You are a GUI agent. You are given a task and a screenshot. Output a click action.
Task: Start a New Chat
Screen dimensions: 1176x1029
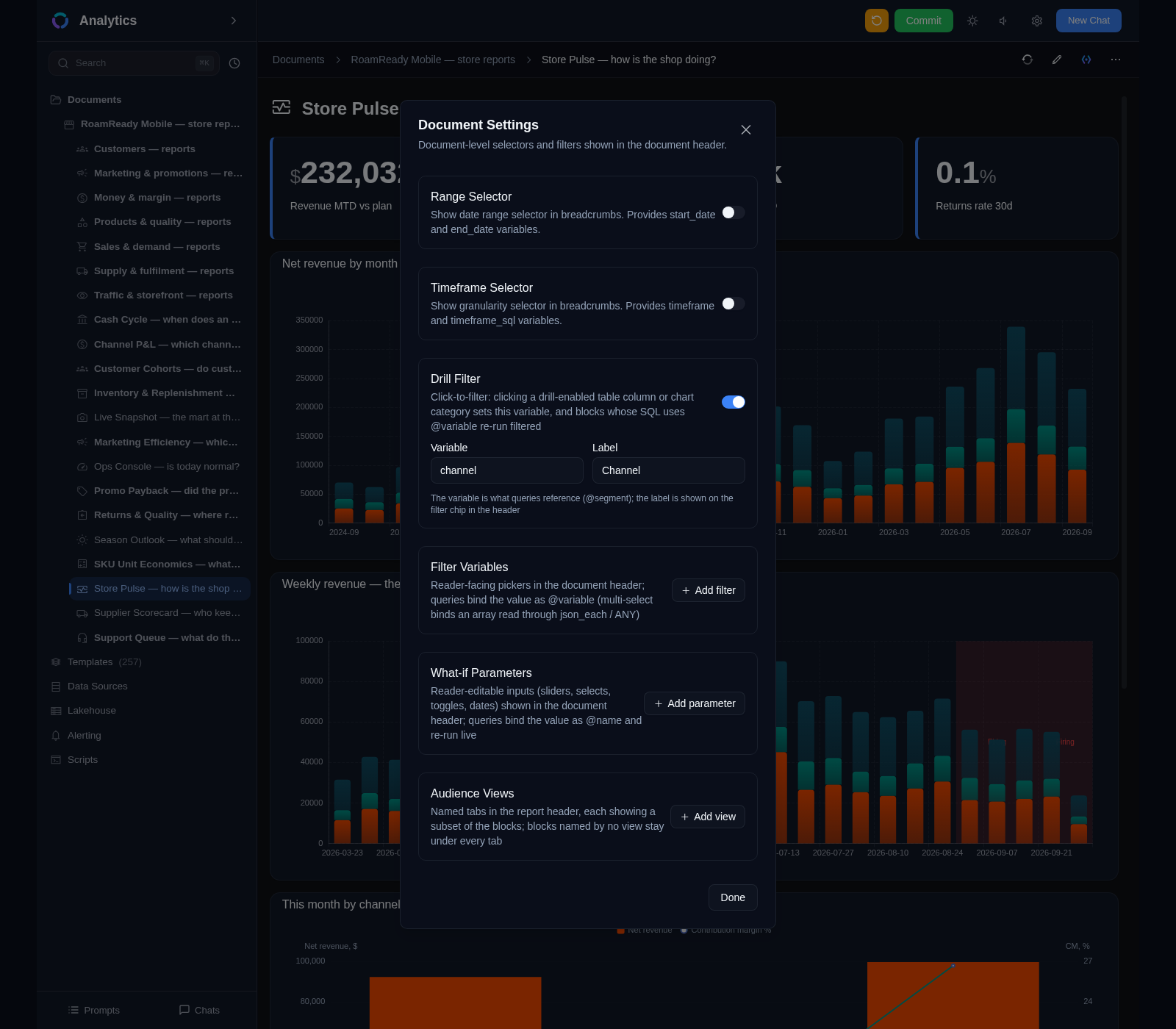coord(1089,21)
